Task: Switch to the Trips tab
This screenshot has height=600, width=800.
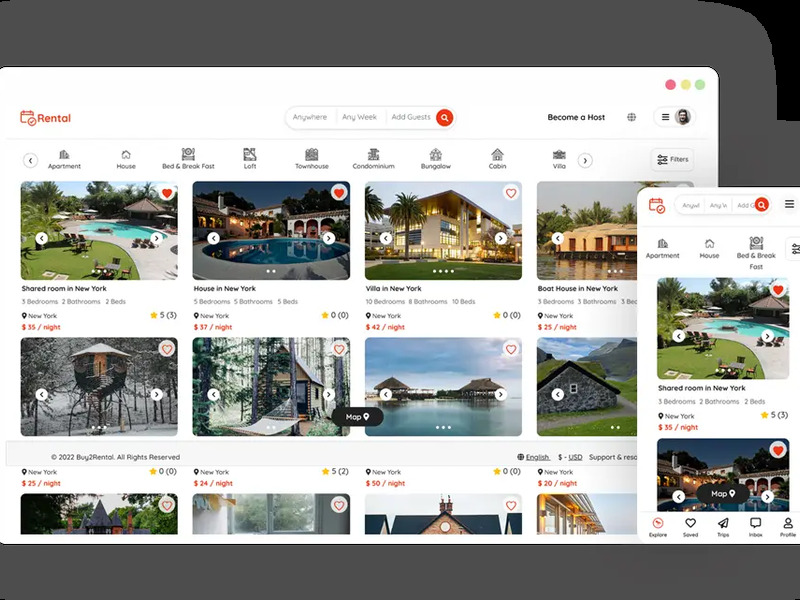Action: 723,526
